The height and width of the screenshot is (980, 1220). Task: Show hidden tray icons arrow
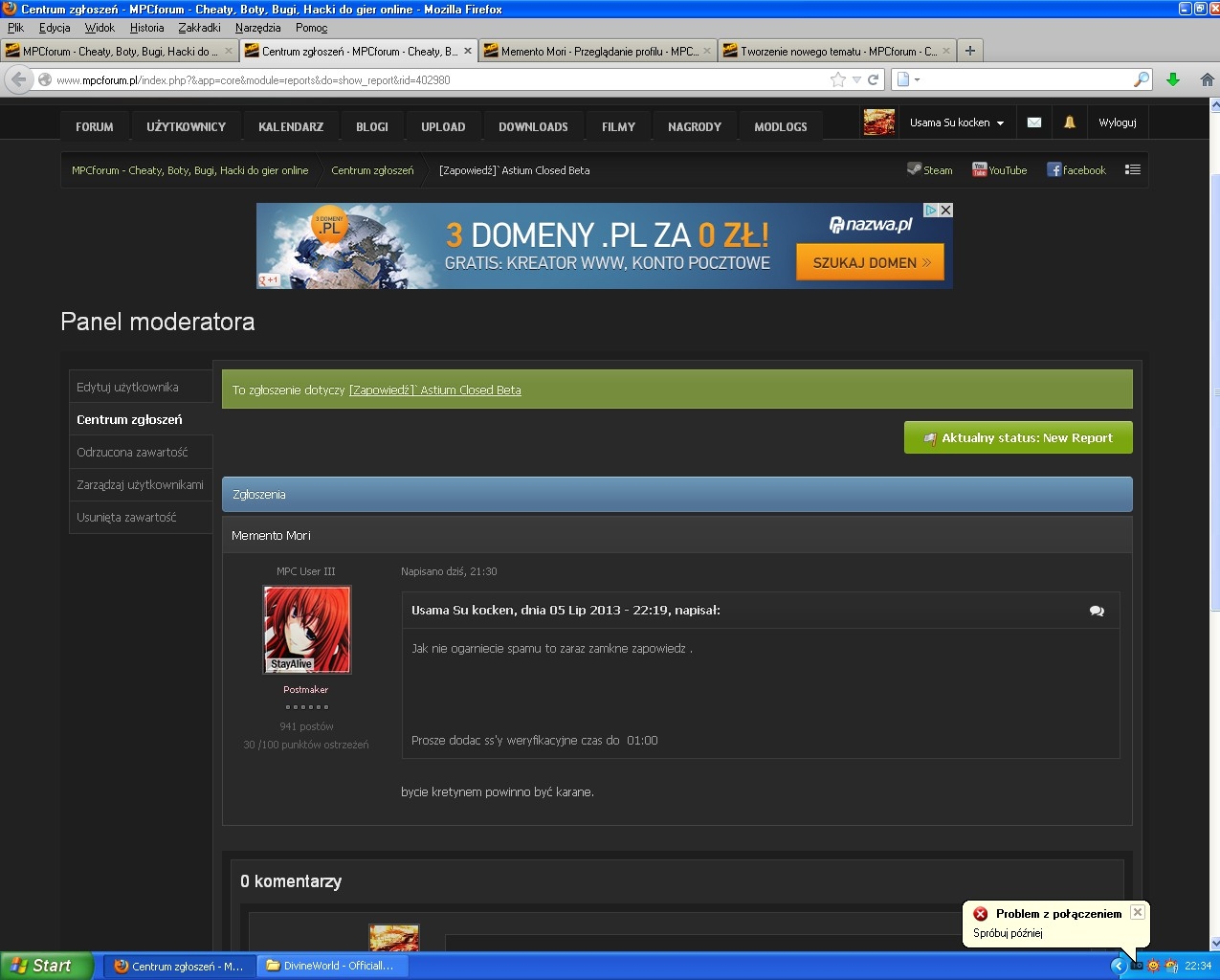(1118, 966)
